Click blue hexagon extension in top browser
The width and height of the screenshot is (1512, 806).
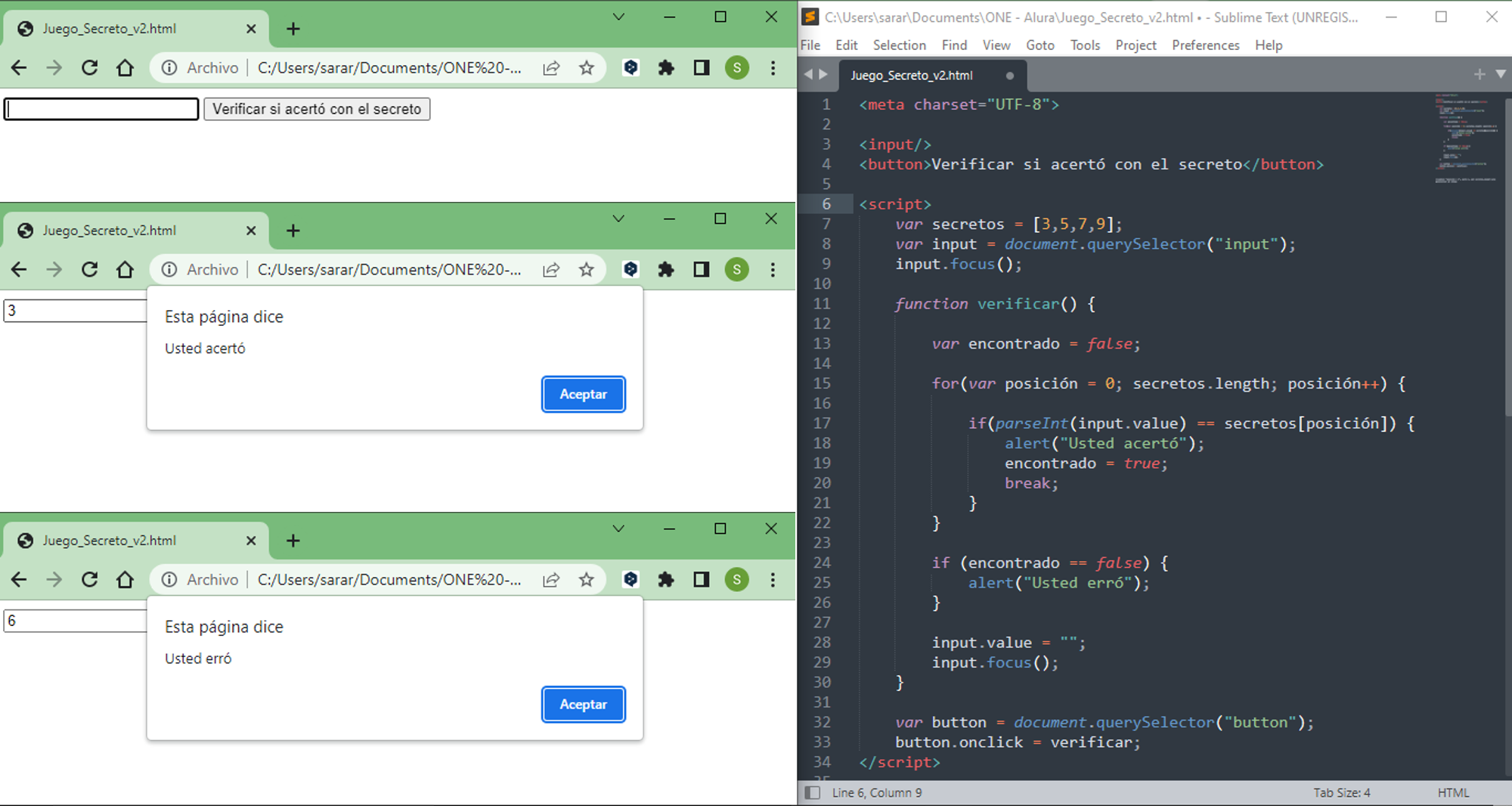631,68
